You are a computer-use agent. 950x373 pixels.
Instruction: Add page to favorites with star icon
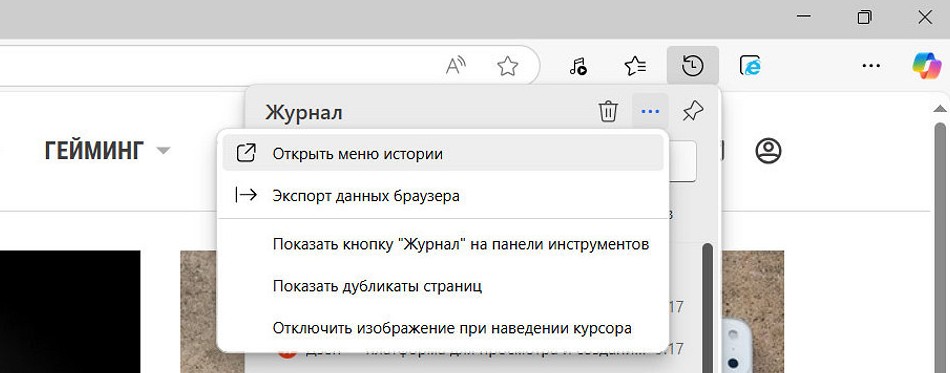coord(507,65)
